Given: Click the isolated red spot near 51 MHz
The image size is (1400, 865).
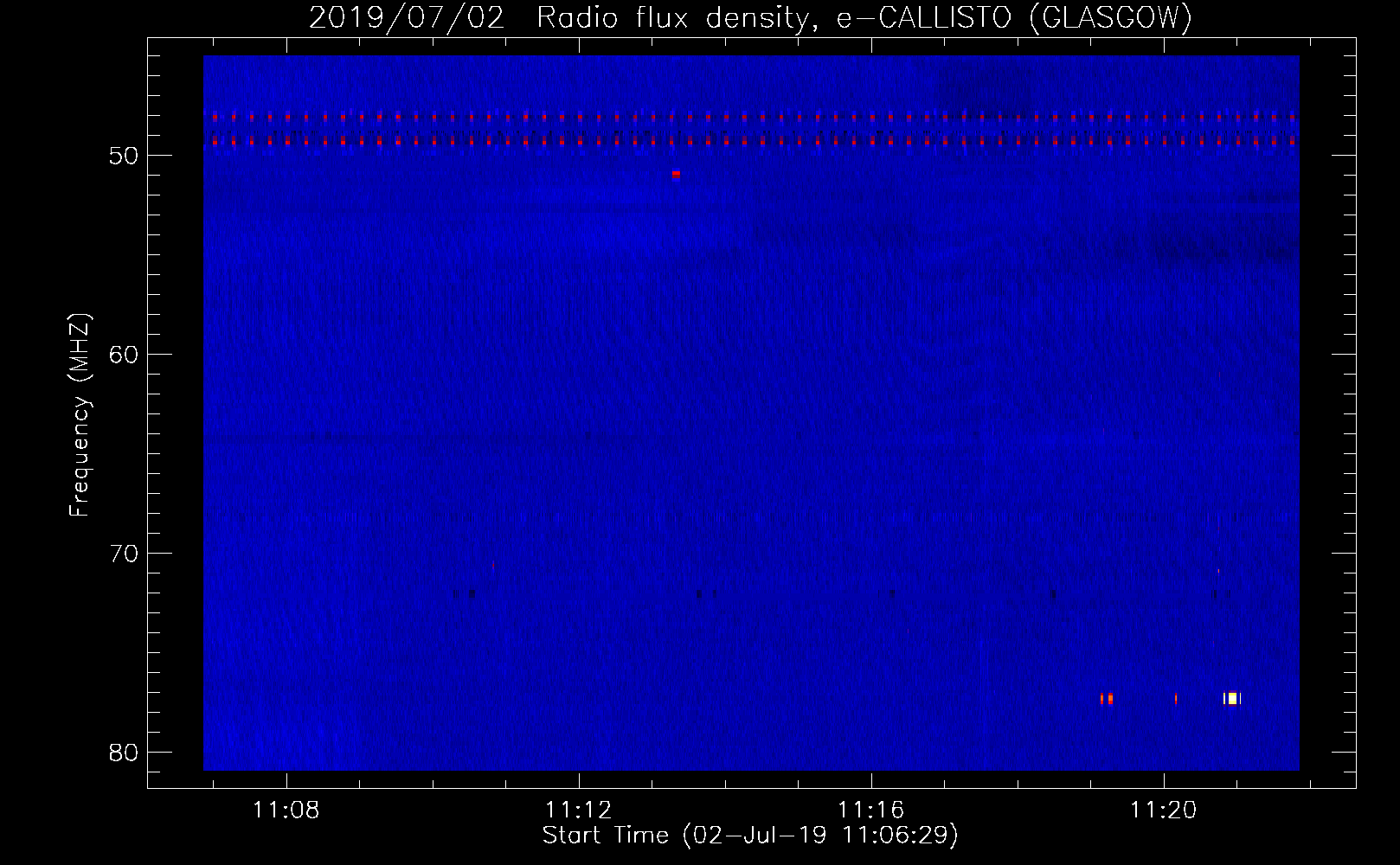Looking at the screenshot, I should click(x=676, y=174).
